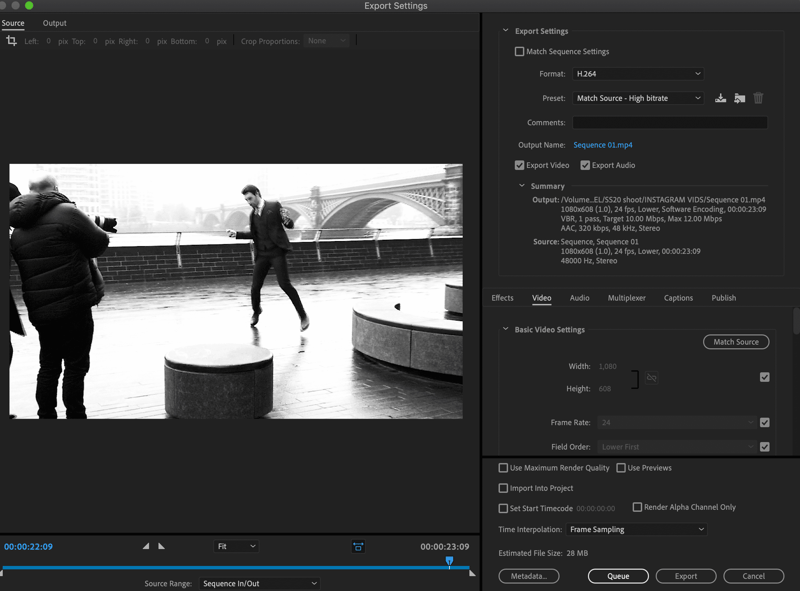Click inside the Comments field
Viewport: 800px width, 591px height.
pyautogui.click(x=670, y=122)
